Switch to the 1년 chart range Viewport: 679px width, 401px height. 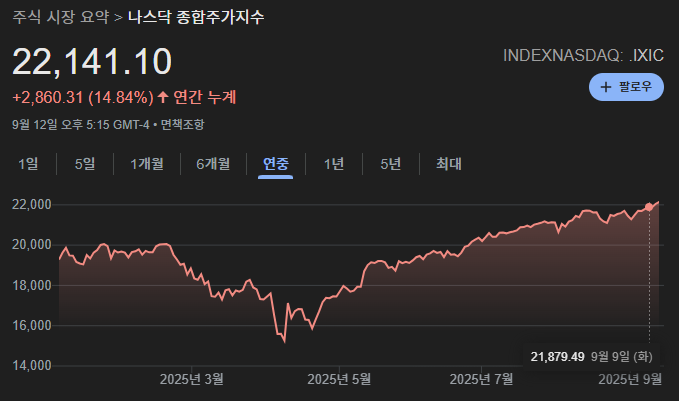point(334,164)
